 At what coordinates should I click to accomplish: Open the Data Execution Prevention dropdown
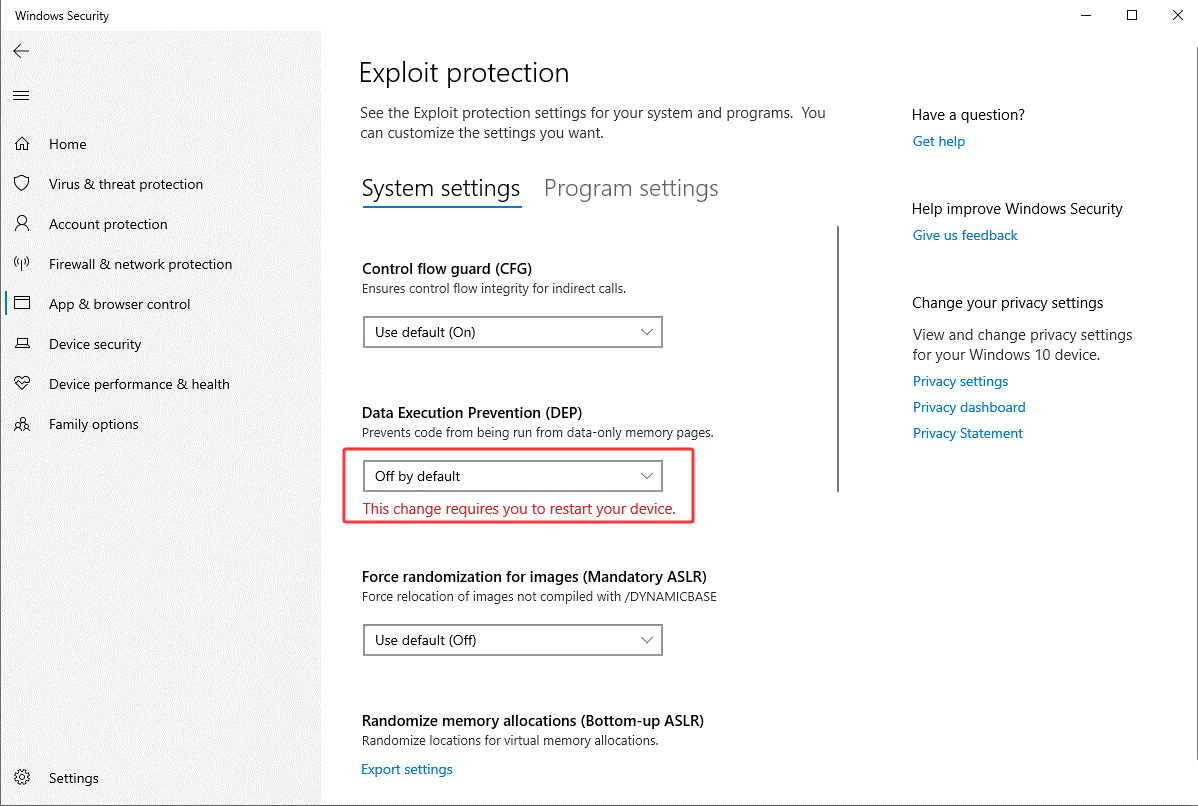point(512,476)
